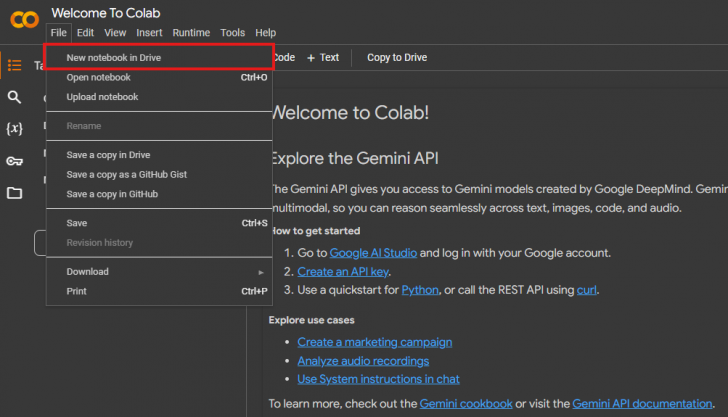Screen dimensions: 728x417
Task: Select the Save menu entry
Action: tap(159, 223)
